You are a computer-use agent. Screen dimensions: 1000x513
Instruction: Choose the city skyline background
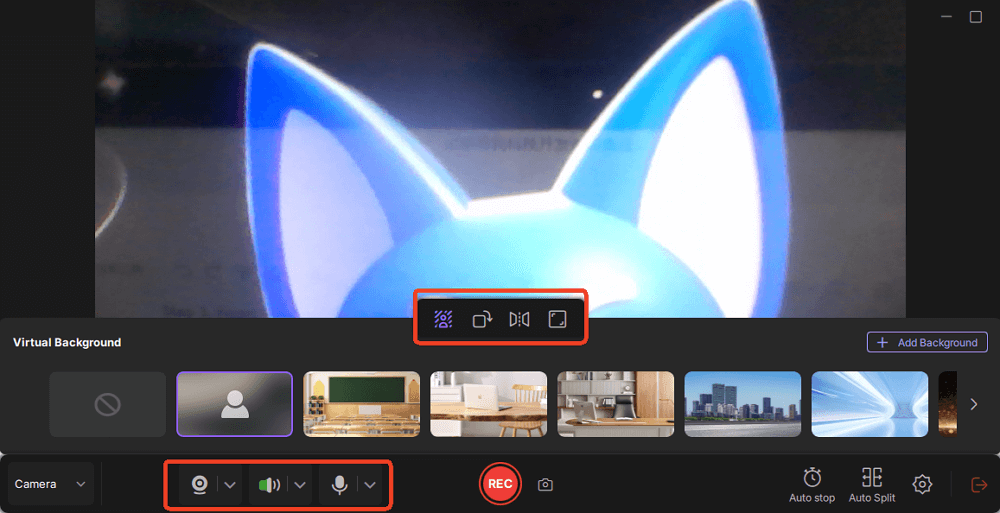coord(742,405)
